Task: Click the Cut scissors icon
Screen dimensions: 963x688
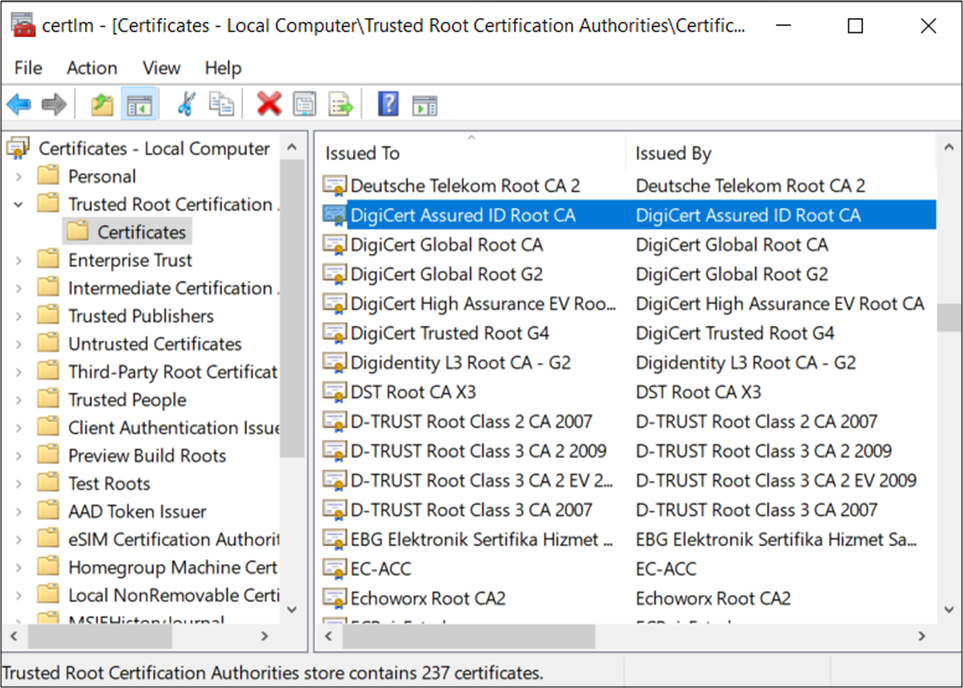Action: [x=186, y=104]
